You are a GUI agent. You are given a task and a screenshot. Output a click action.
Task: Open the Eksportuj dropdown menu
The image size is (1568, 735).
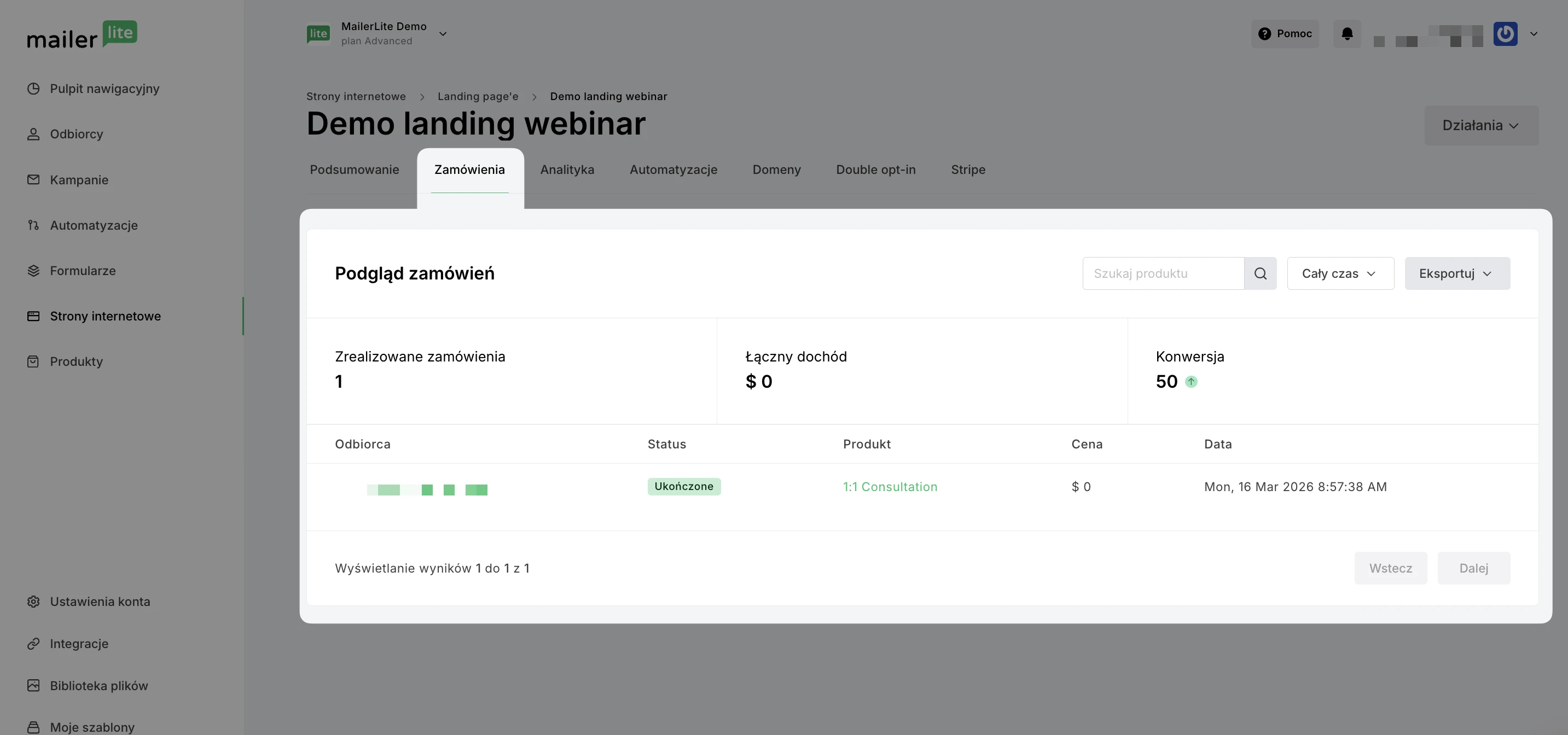pos(1456,273)
